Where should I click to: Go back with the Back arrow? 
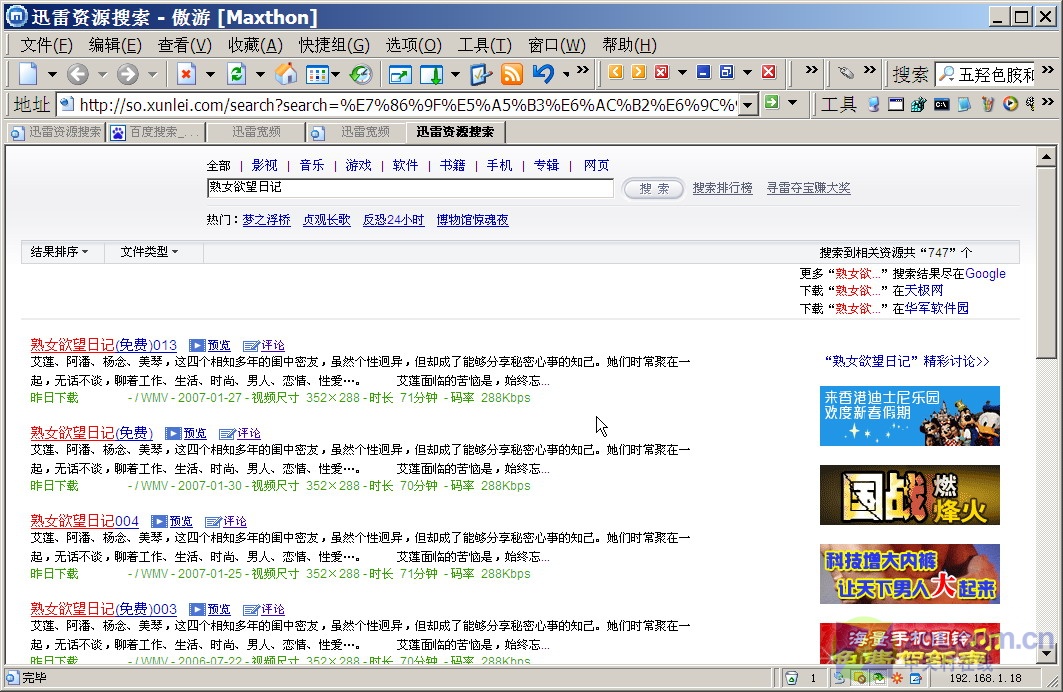point(78,73)
